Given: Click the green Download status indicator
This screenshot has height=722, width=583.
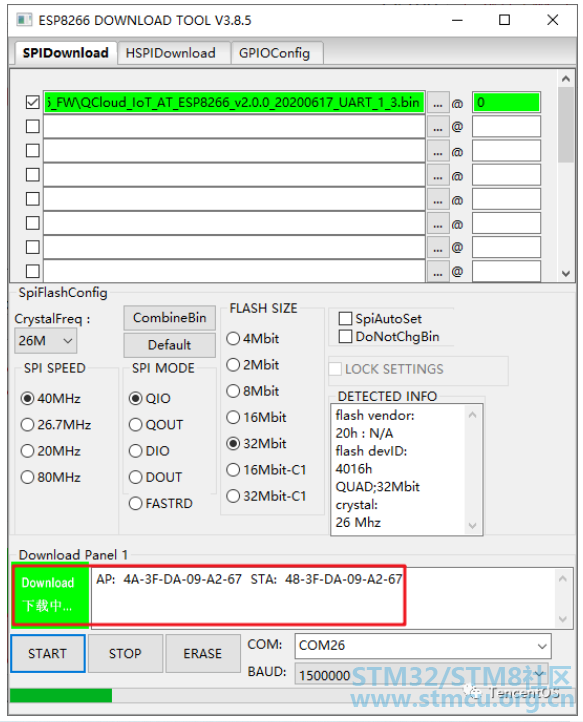Looking at the screenshot, I should click(x=51, y=595).
